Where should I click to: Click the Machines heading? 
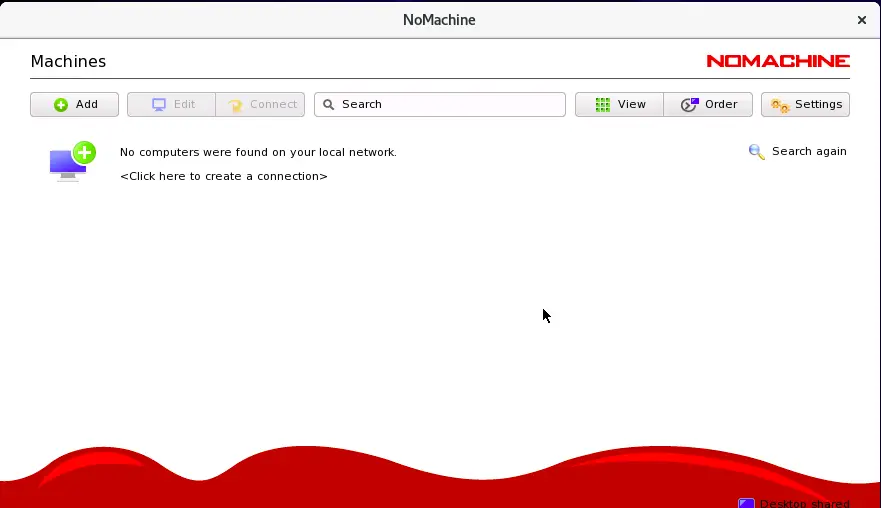click(x=68, y=61)
